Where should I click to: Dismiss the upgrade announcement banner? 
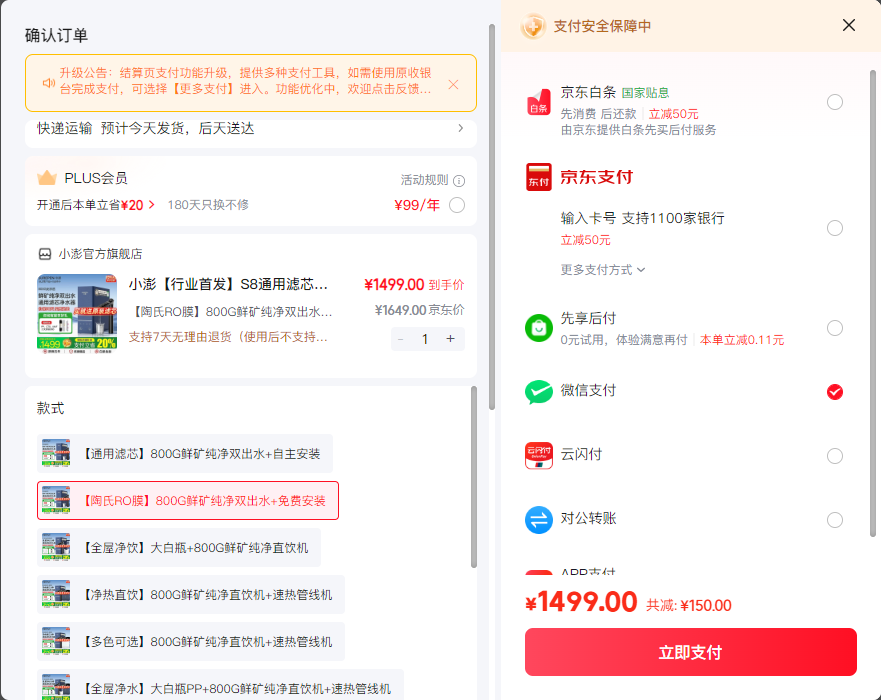click(453, 84)
